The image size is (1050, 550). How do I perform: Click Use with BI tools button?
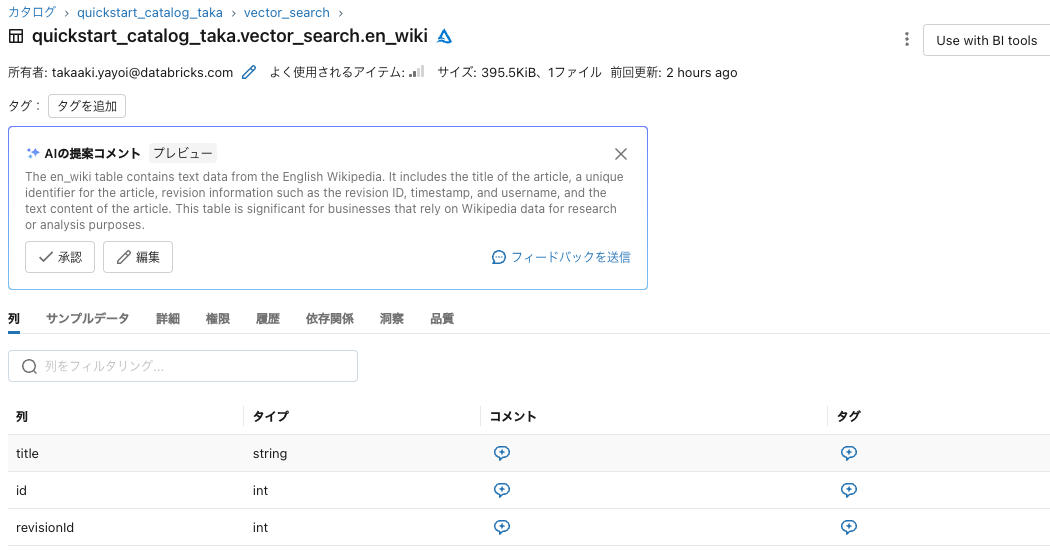coord(986,40)
